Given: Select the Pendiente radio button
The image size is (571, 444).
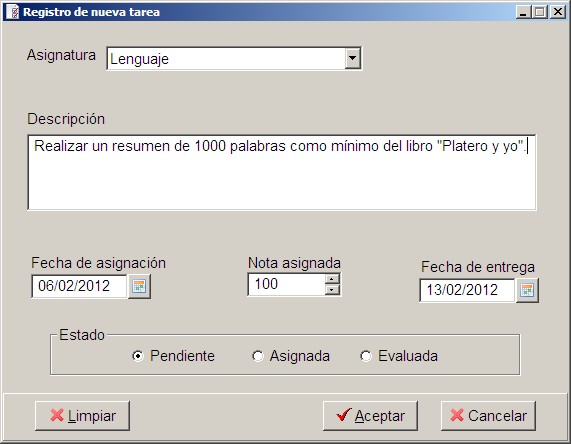Looking at the screenshot, I should [x=138, y=356].
